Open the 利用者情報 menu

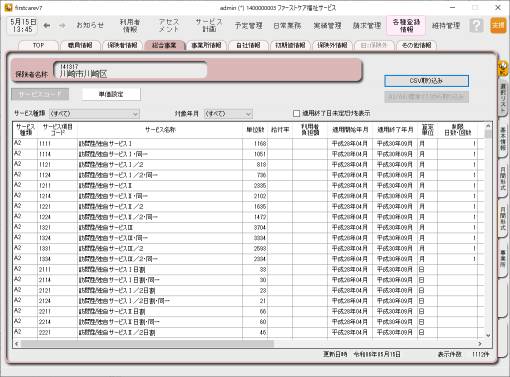(x=130, y=25)
